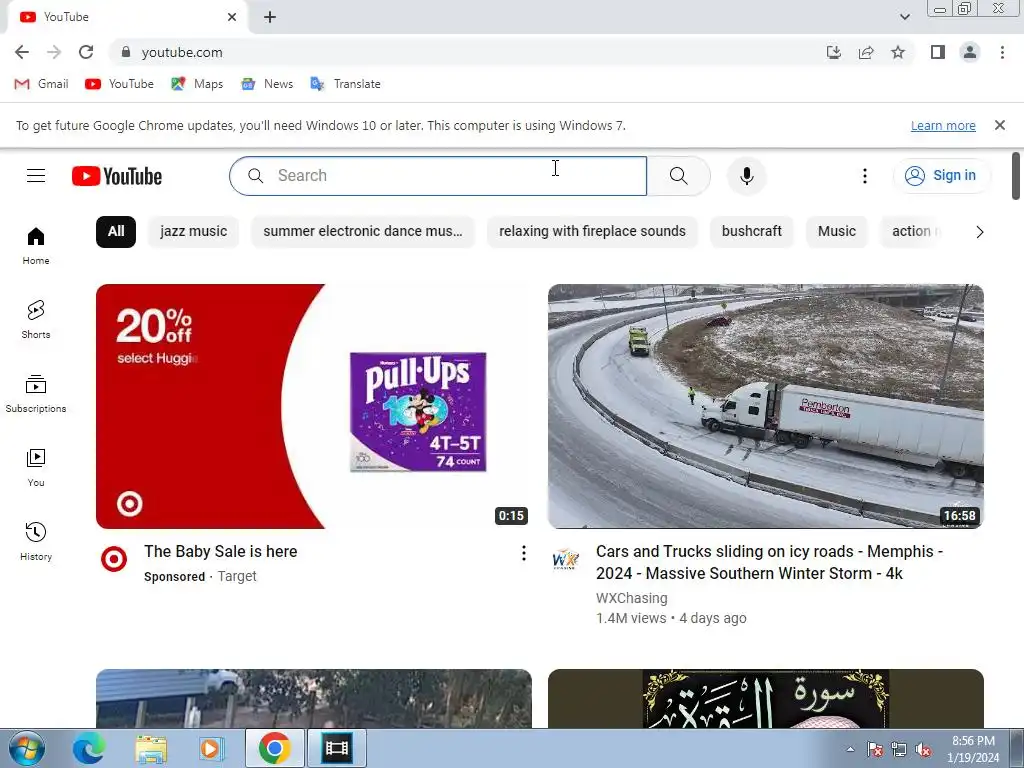
Task: Open Chrome profile avatar
Action: (x=970, y=52)
